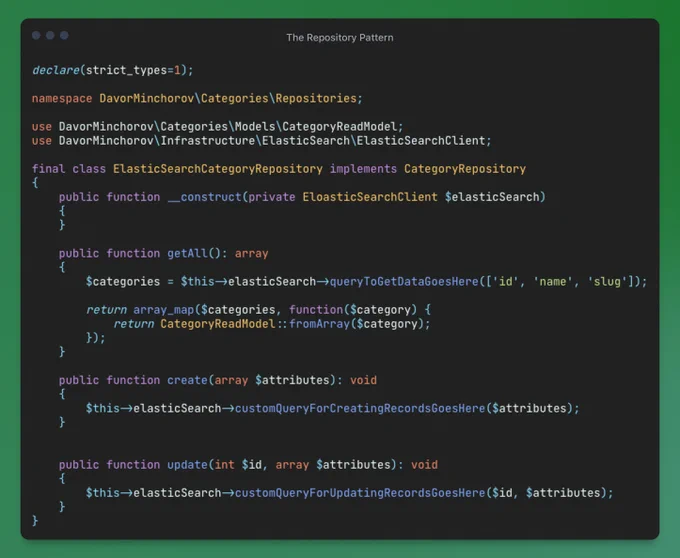
Task: Click the "update" function name
Action: click(187, 465)
